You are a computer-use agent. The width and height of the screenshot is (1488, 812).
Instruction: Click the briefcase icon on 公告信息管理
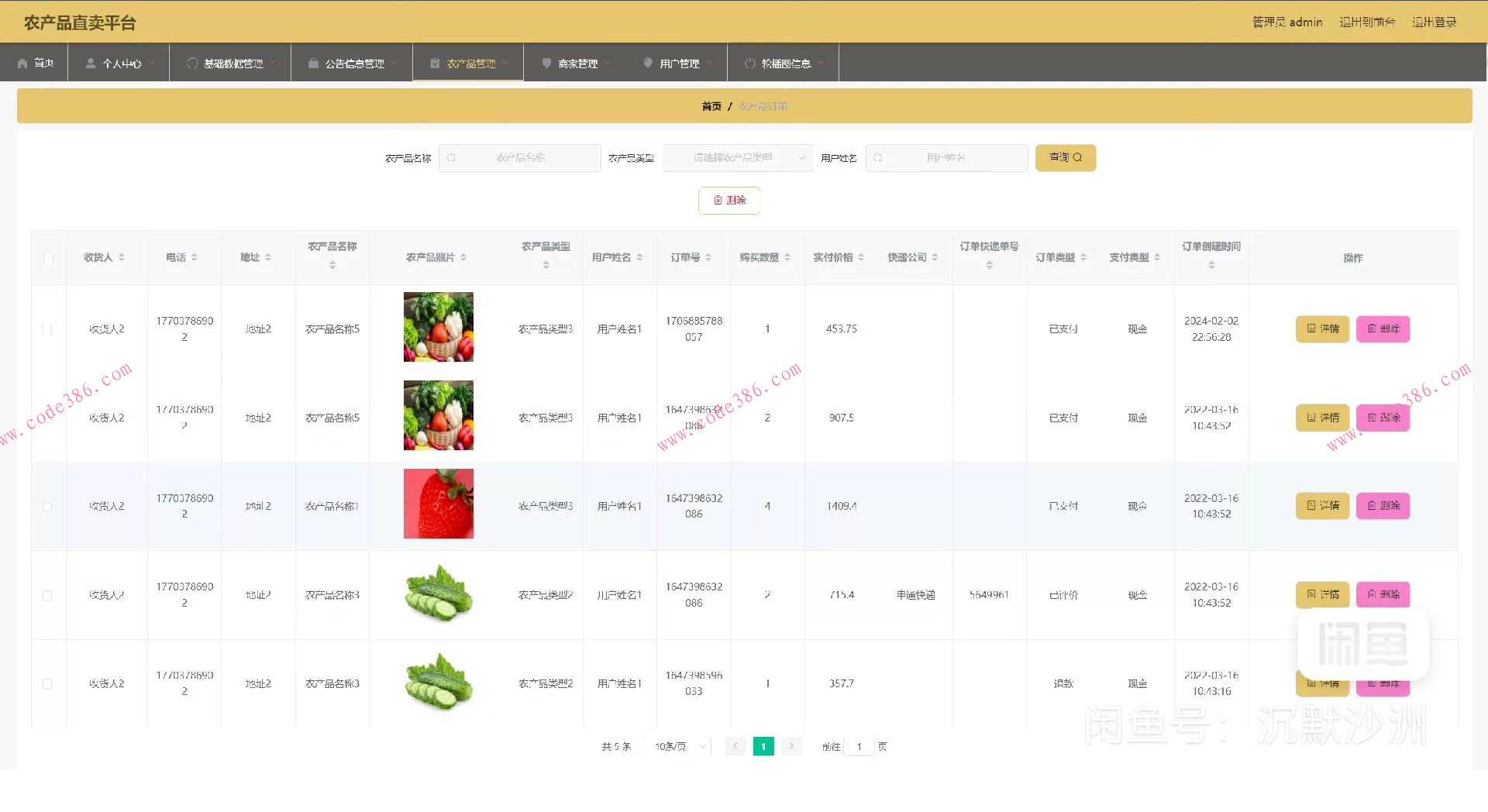313,63
